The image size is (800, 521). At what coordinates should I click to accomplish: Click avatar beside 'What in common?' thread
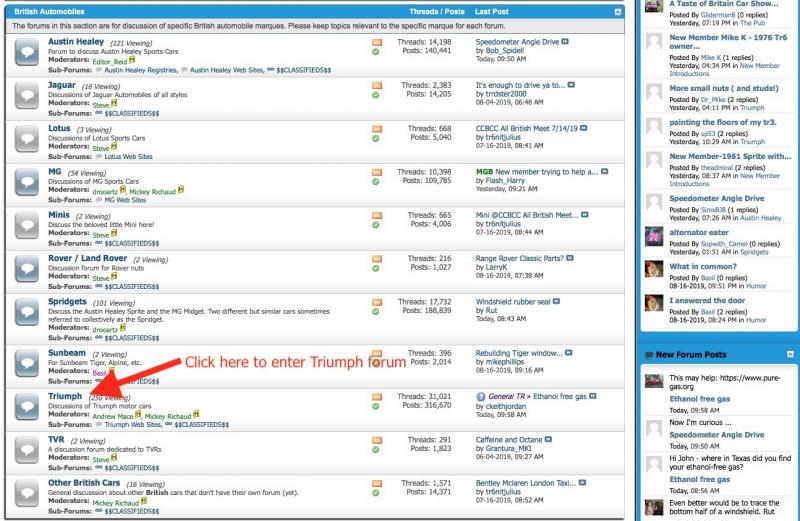(x=654, y=269)
